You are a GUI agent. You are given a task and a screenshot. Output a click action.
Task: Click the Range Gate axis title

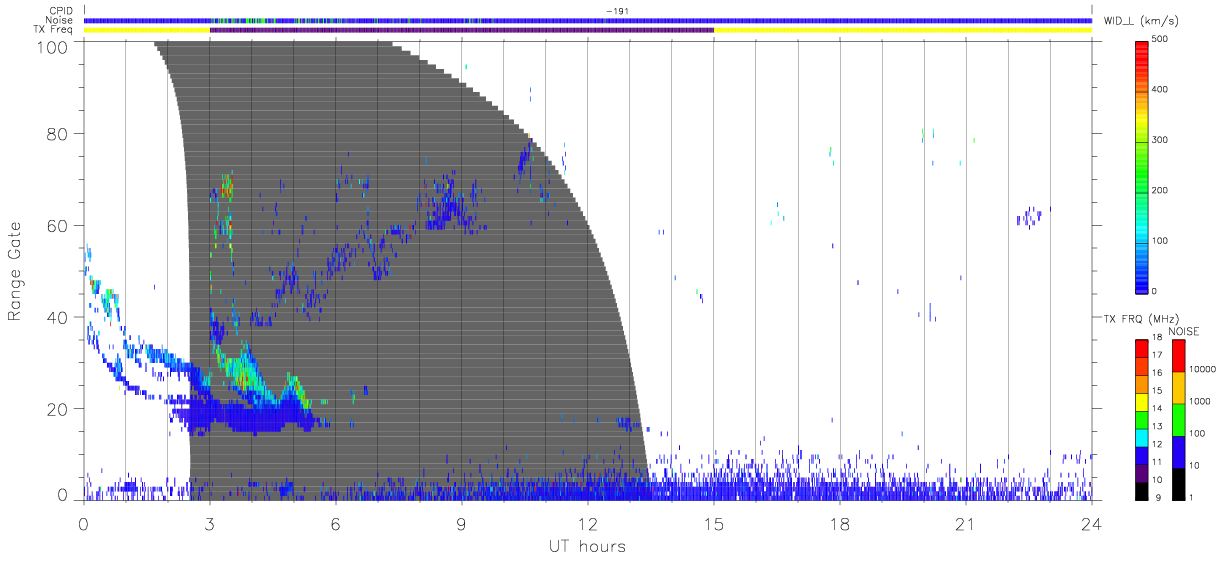click(16, 272)
